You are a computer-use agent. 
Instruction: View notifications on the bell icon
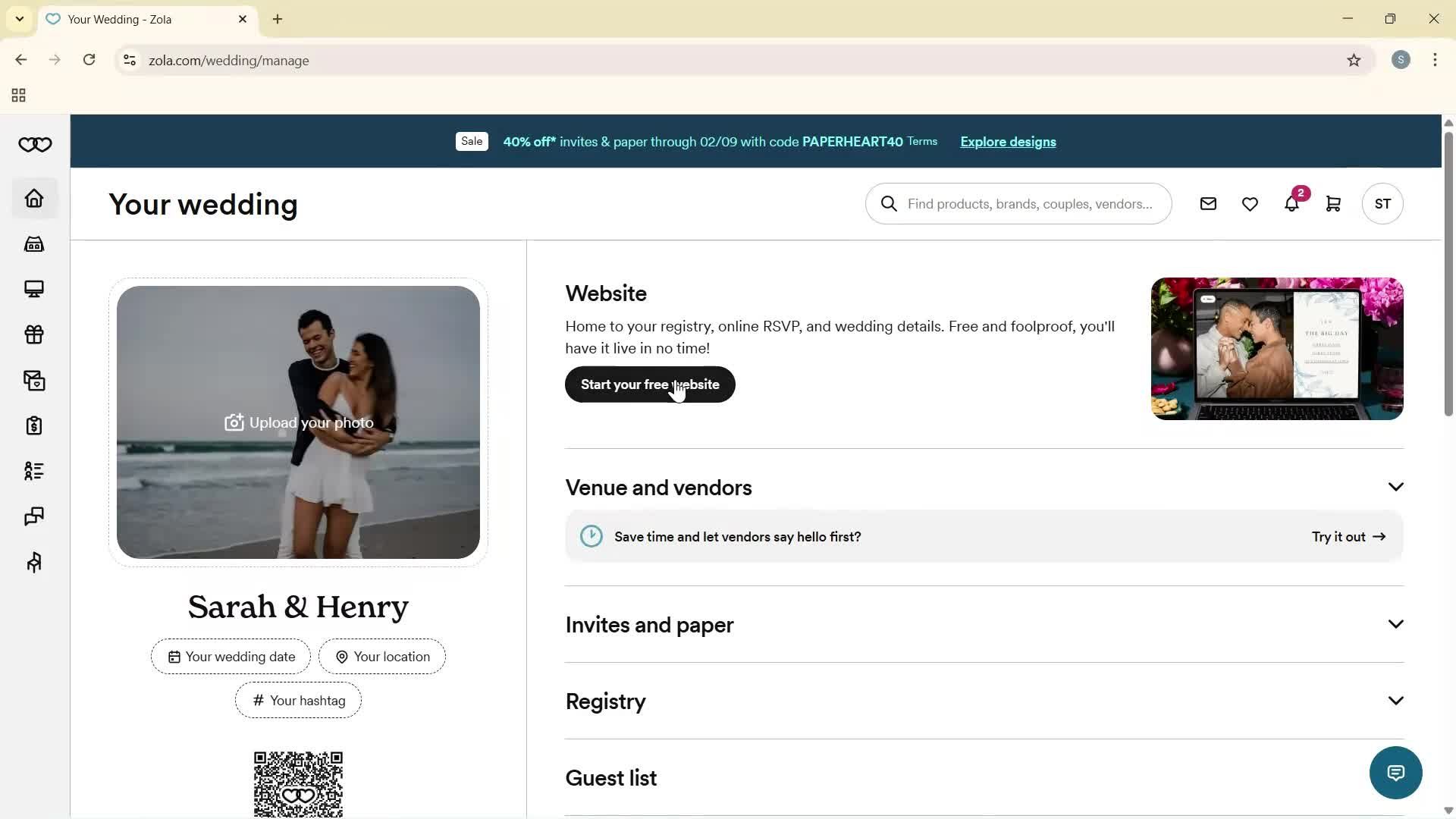[x=1291, y=203]
